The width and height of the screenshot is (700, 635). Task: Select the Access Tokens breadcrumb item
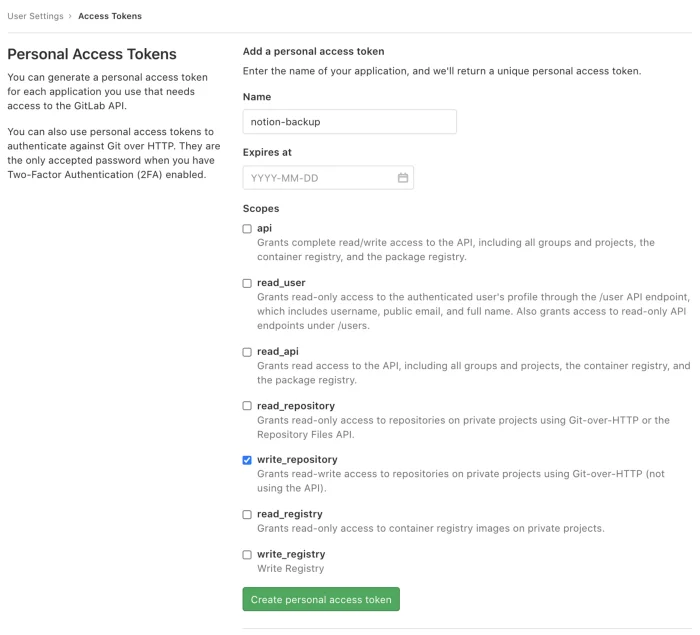tap(109, 16)
